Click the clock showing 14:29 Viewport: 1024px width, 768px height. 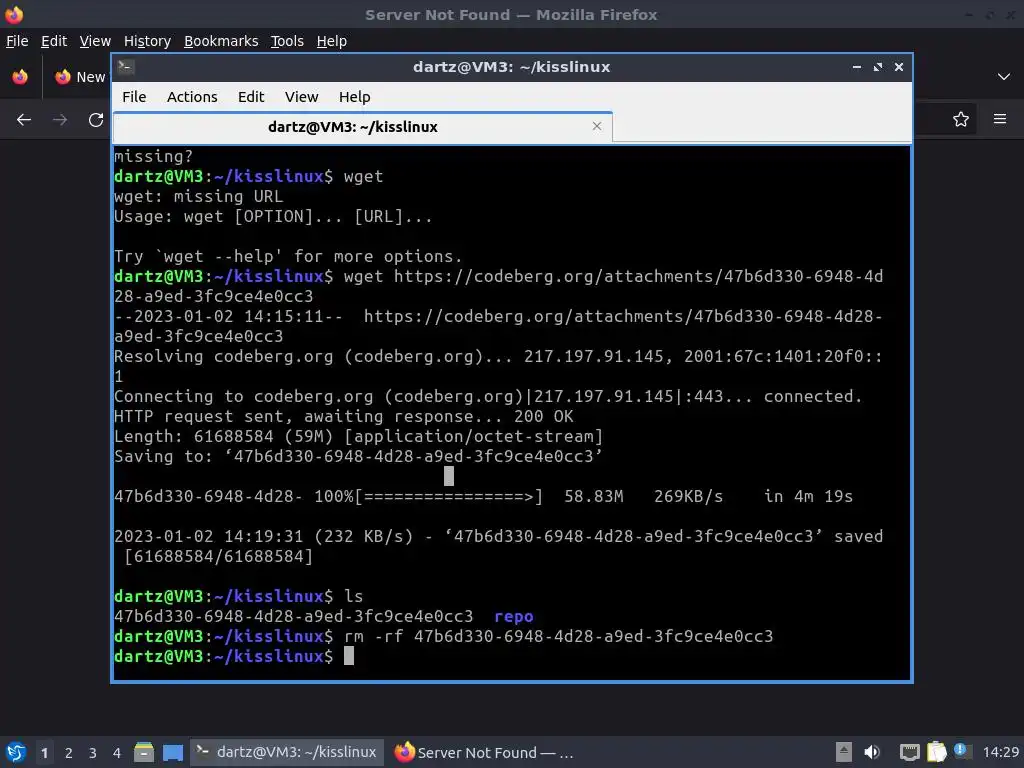[x=1000, y=752]
